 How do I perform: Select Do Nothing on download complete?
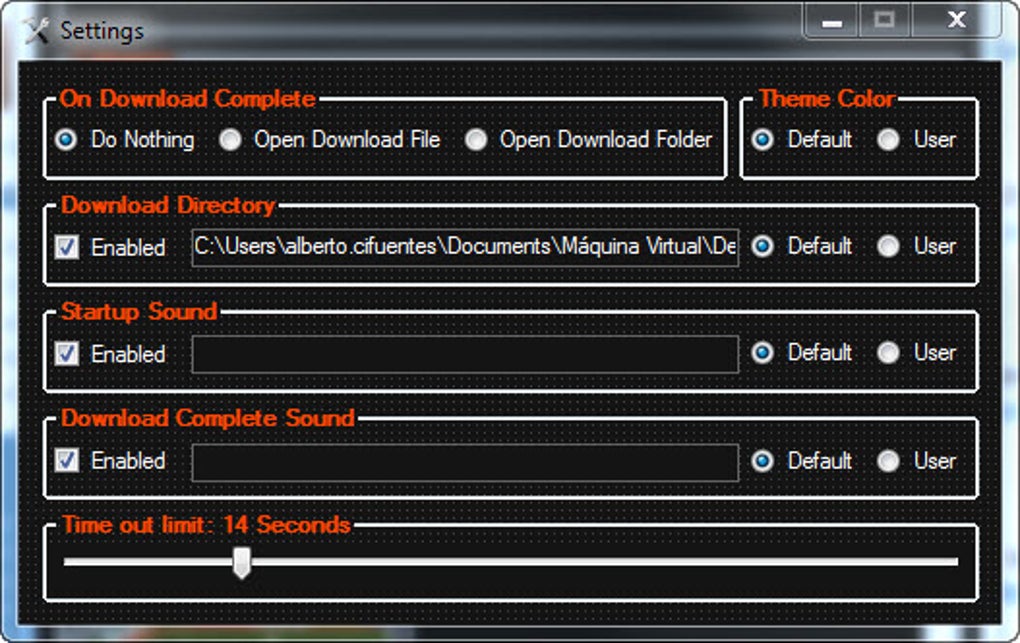[67, 140]
